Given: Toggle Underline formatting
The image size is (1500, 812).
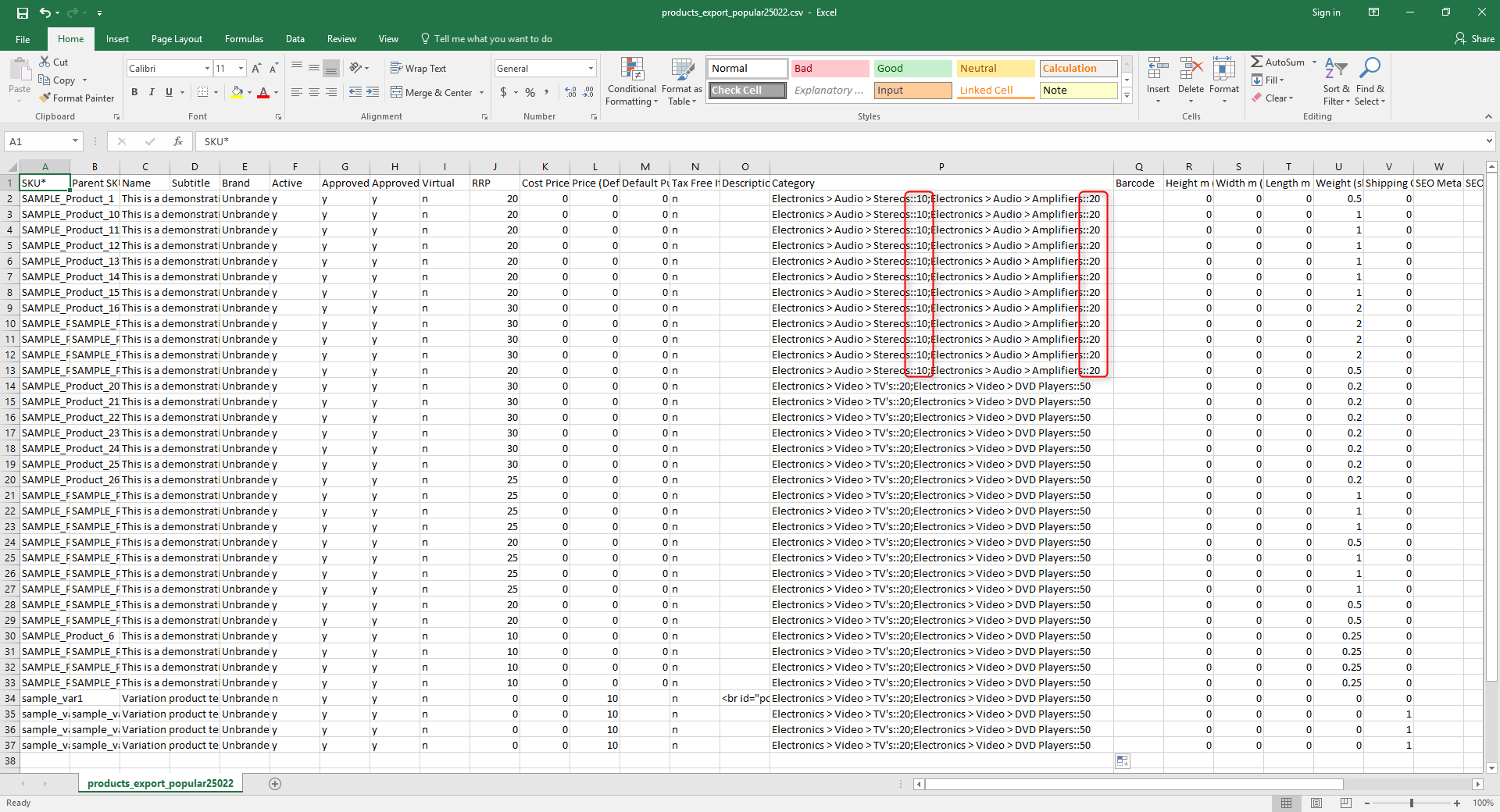Looking at the screenshot, I should pos(169,92).
